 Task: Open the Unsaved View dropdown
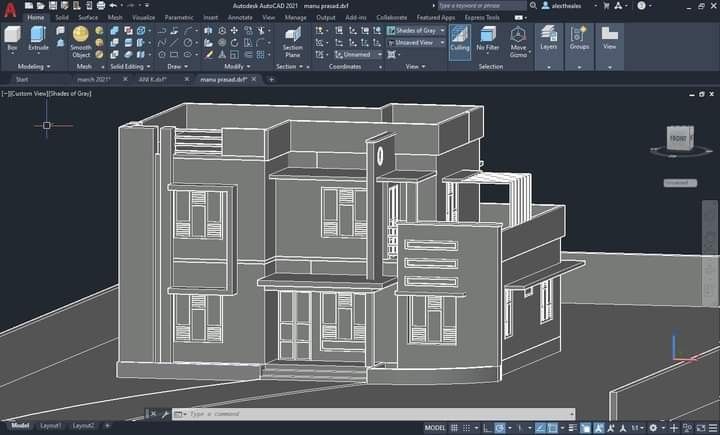(x=415, y=42)
